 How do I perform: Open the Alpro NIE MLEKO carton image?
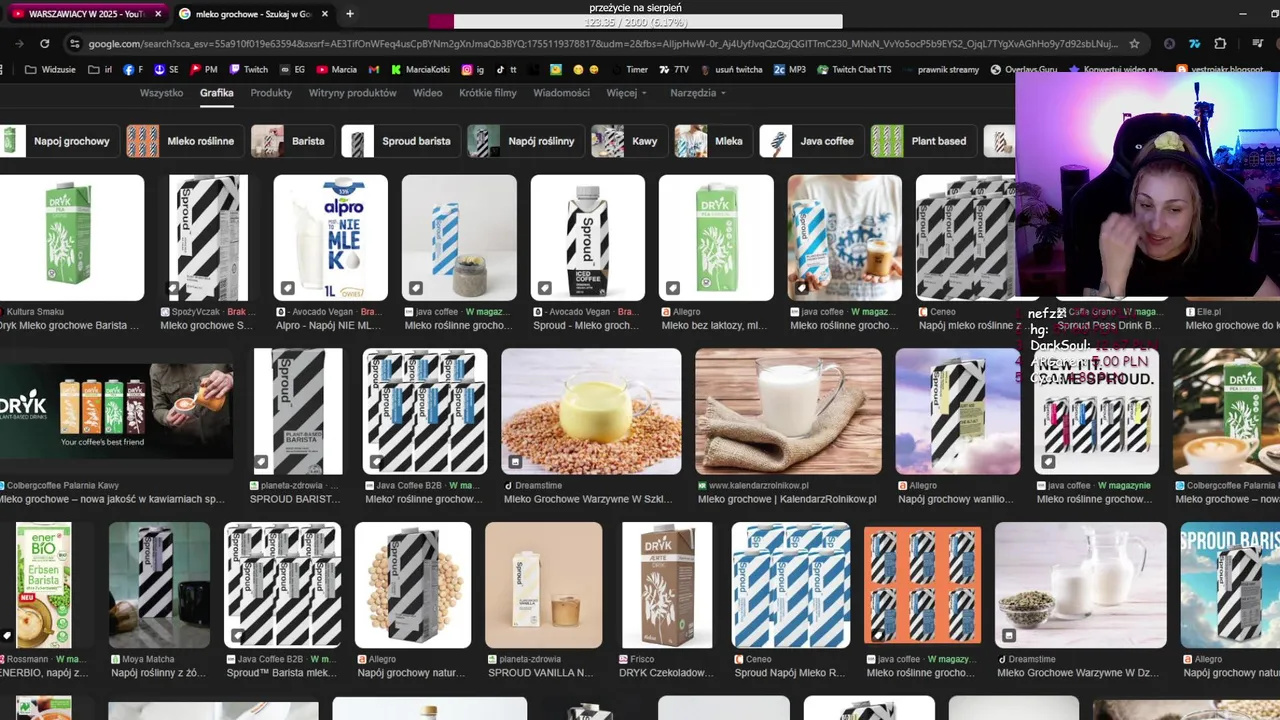click(x=330, y=238)
